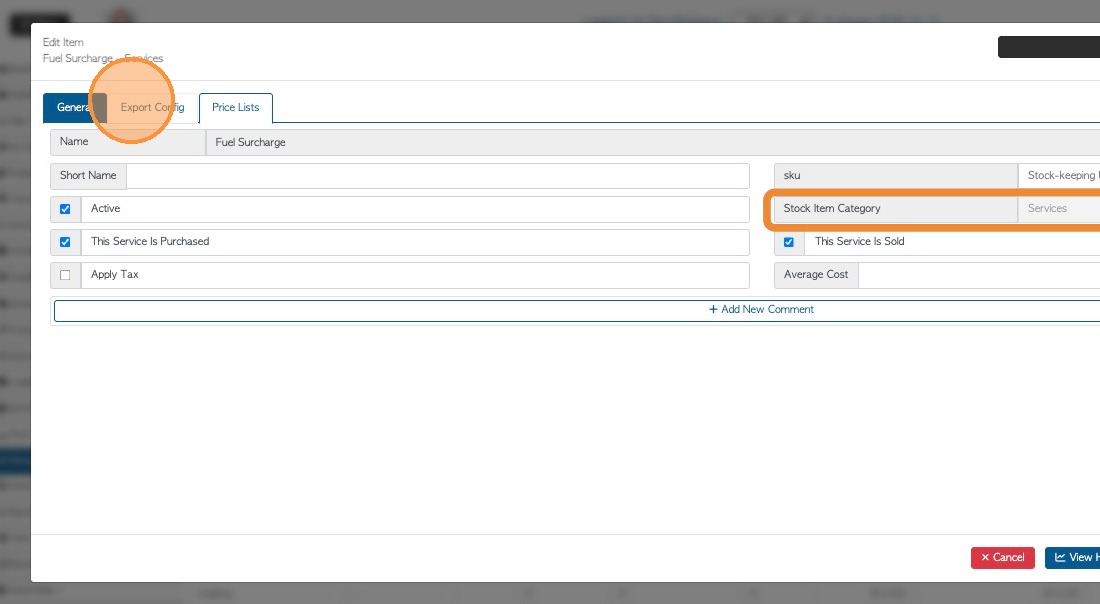Viewport: 1100px width, 604px height.
Task: Click the red Cancel button
Action: (1002, 558)
